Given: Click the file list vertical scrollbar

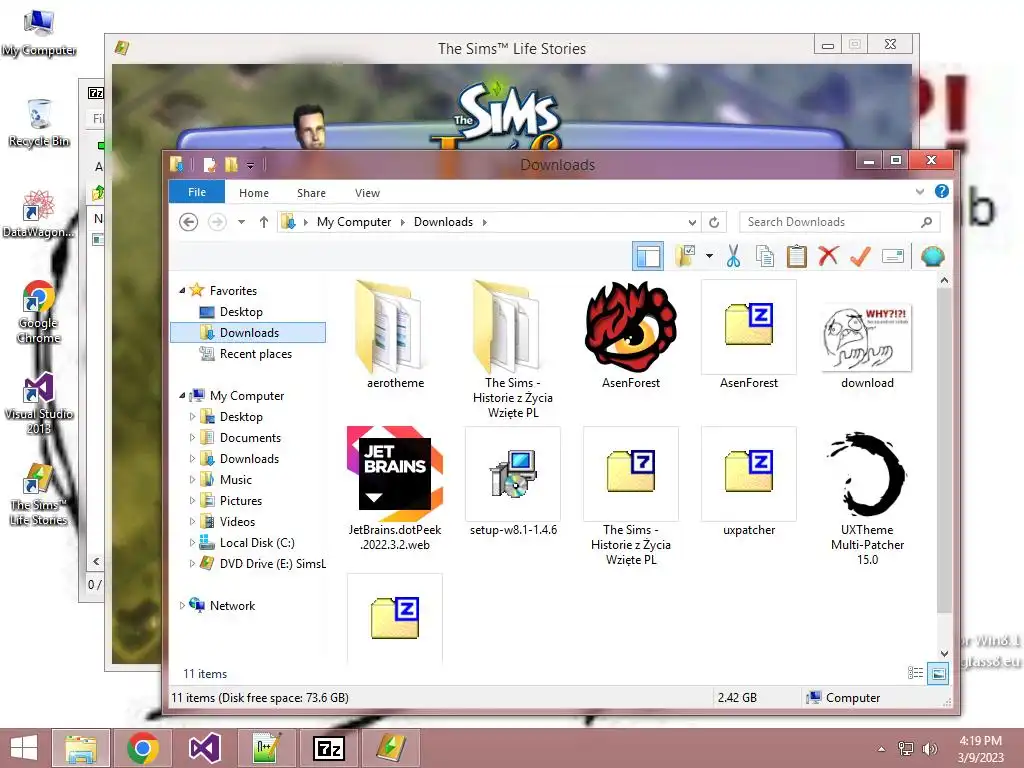Looking at the screenshot, I should click(944, 451).
